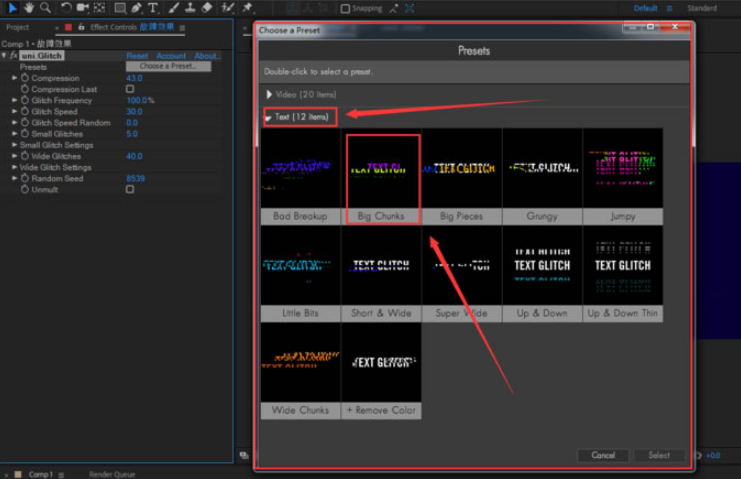This screenshot has width=741, height=479.
Task: Expand the Wide Glitch Settings group
Action: point(15,167)
